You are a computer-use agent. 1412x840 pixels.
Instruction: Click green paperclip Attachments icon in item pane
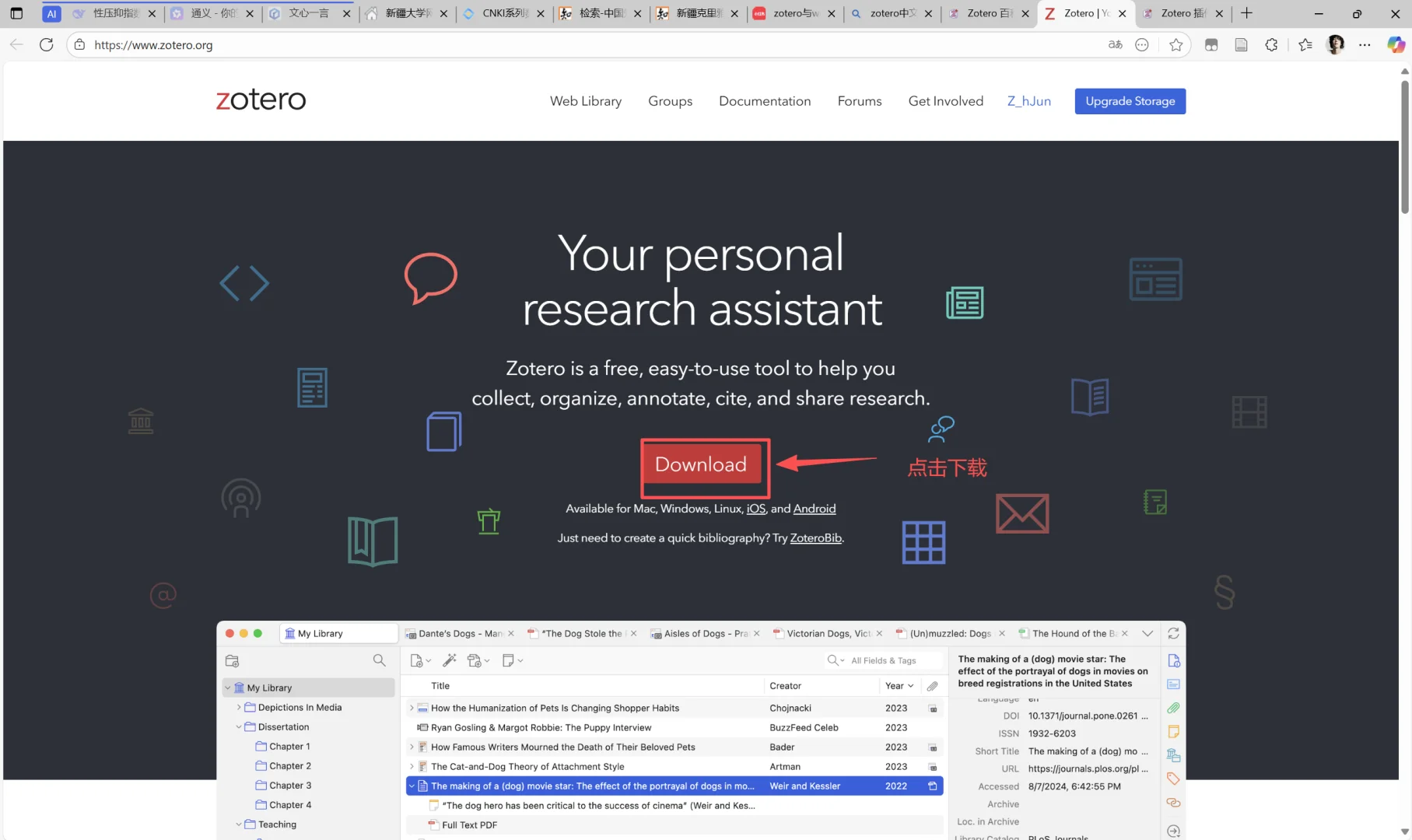click(x=1173, y=708)
